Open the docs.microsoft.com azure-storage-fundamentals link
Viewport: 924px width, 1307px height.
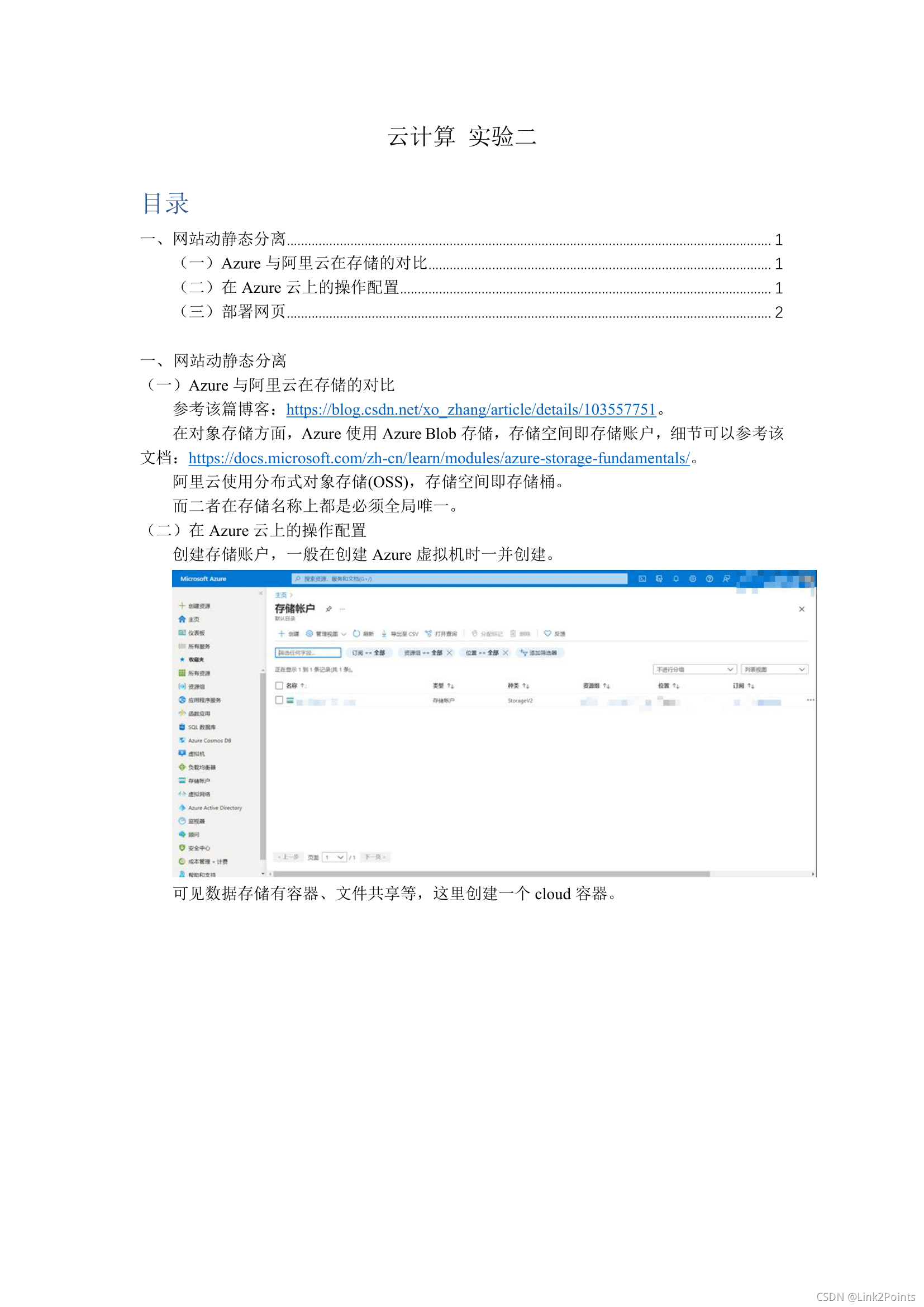point(439,458)
